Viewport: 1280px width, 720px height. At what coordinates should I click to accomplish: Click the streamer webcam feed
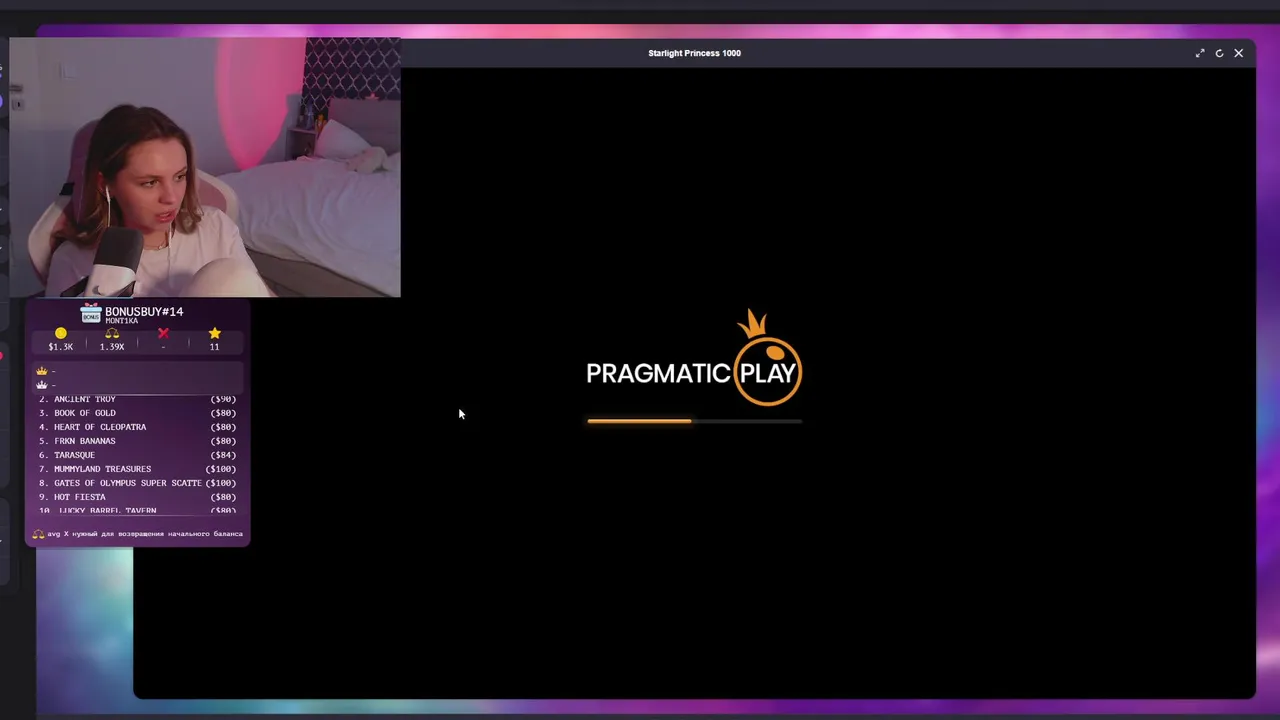205,167
